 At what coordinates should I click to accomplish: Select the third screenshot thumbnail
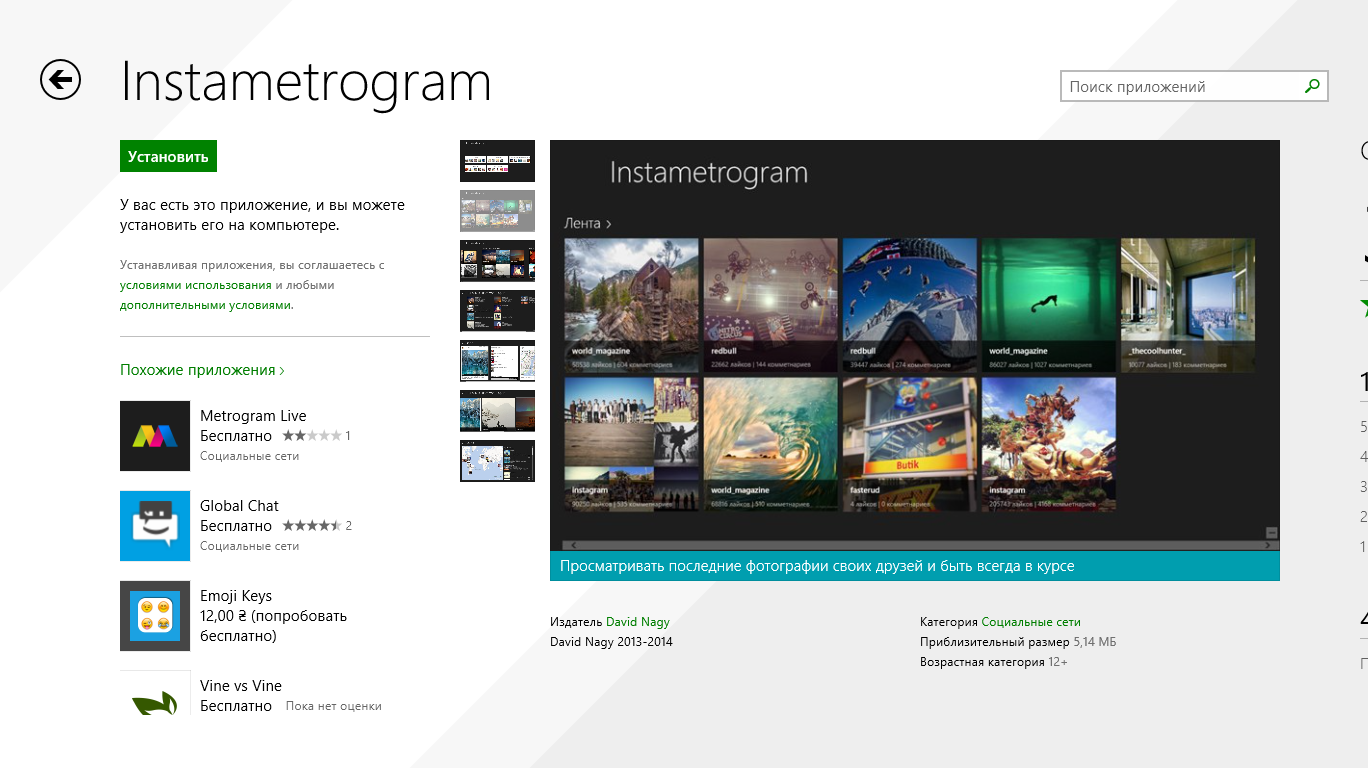coord(497,261)
